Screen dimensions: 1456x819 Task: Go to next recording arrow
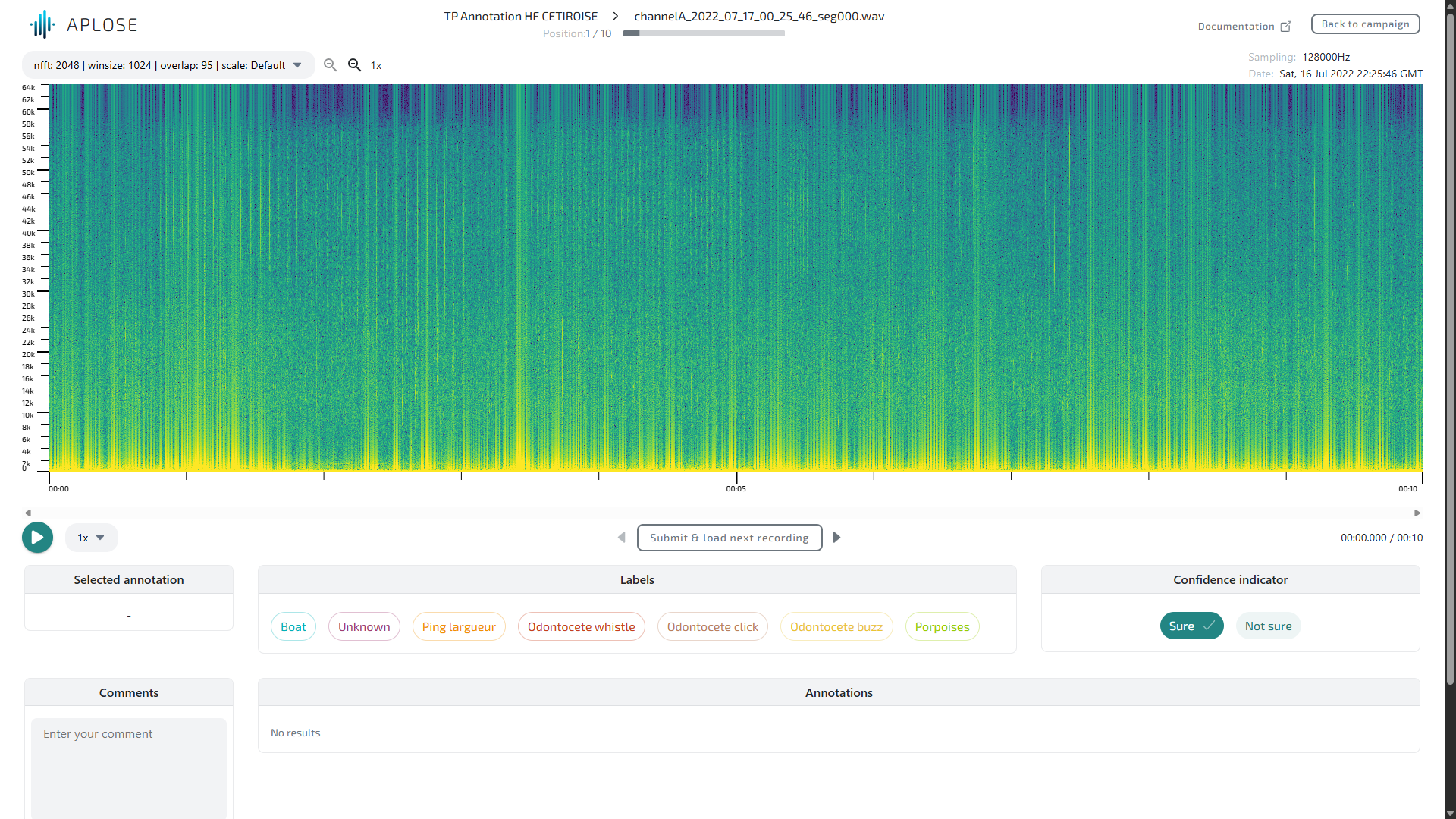point(836,538)
